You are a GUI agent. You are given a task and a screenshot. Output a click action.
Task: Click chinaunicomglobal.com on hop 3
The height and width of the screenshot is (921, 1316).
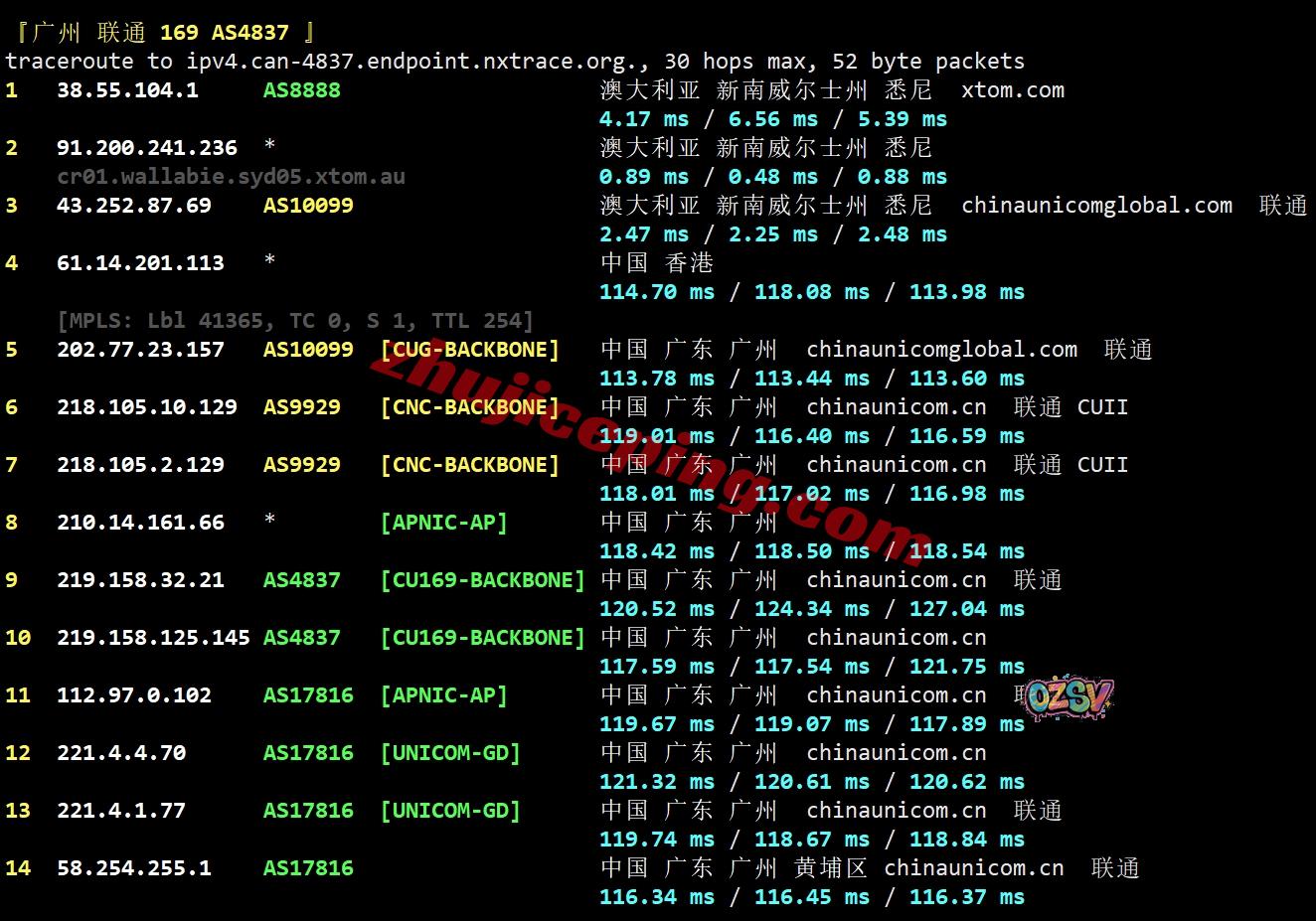(x=1096, y=206)
